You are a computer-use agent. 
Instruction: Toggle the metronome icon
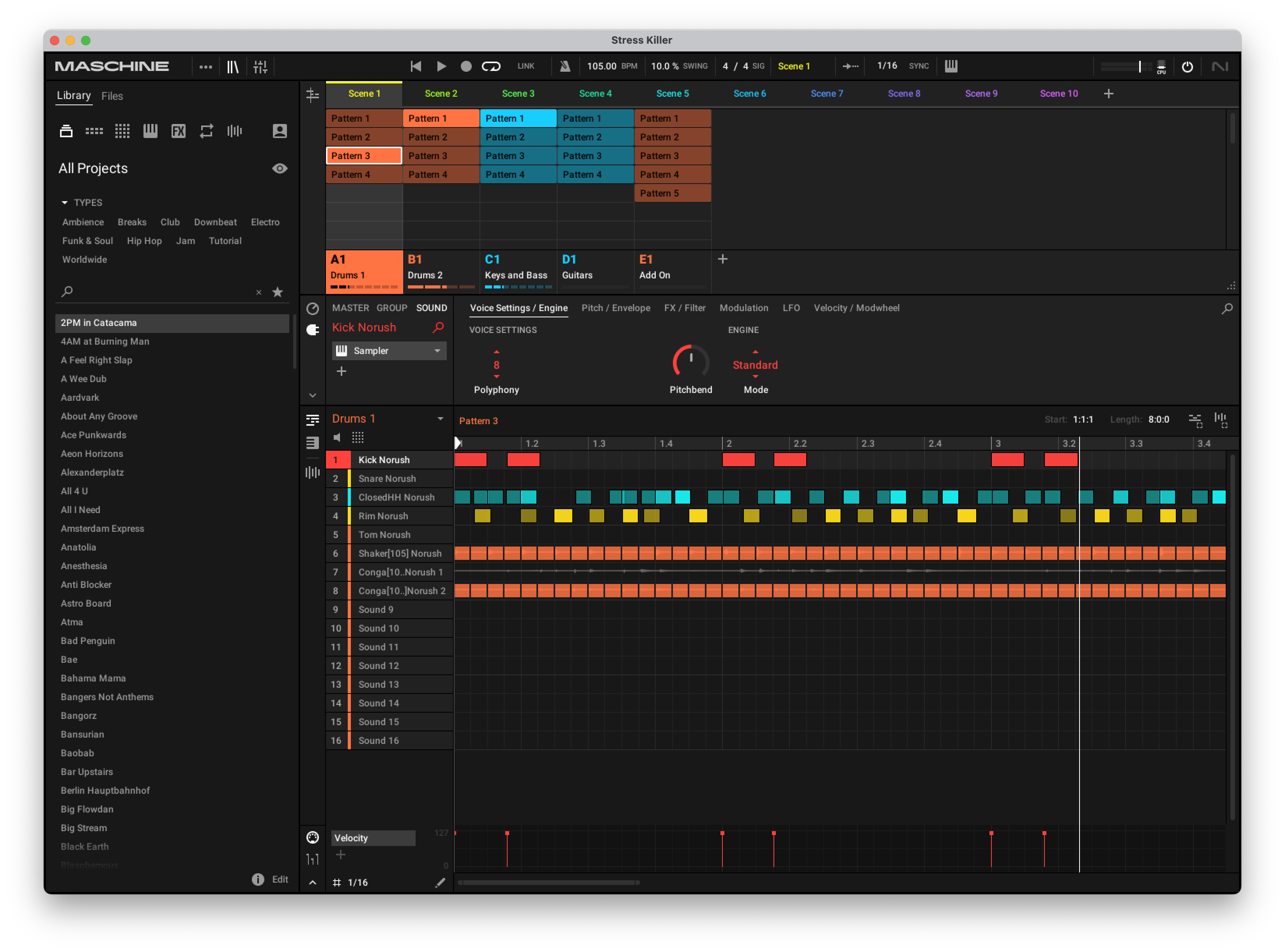[x=565, y=66]
